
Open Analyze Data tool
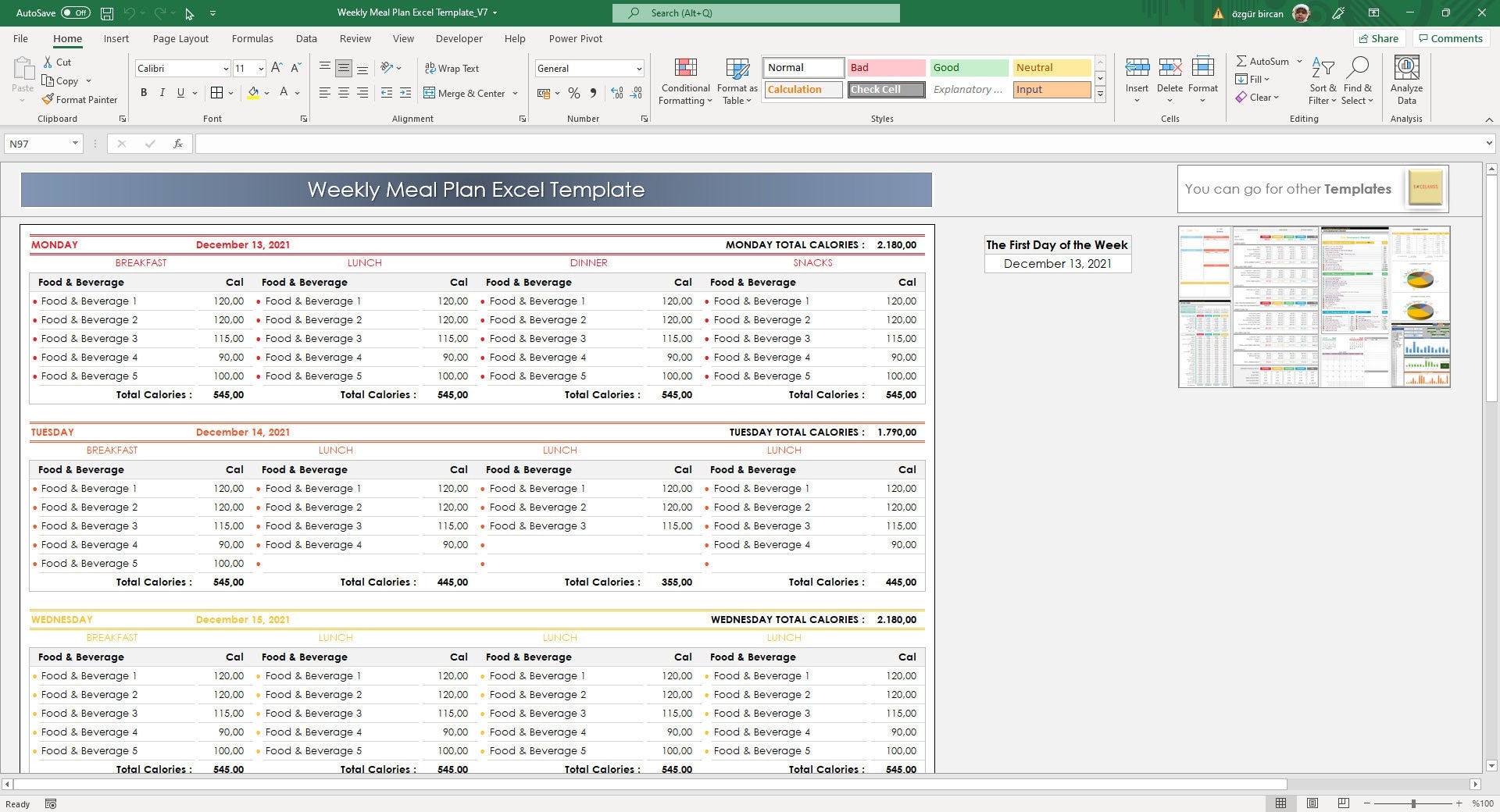click(x=1406, y=80)
